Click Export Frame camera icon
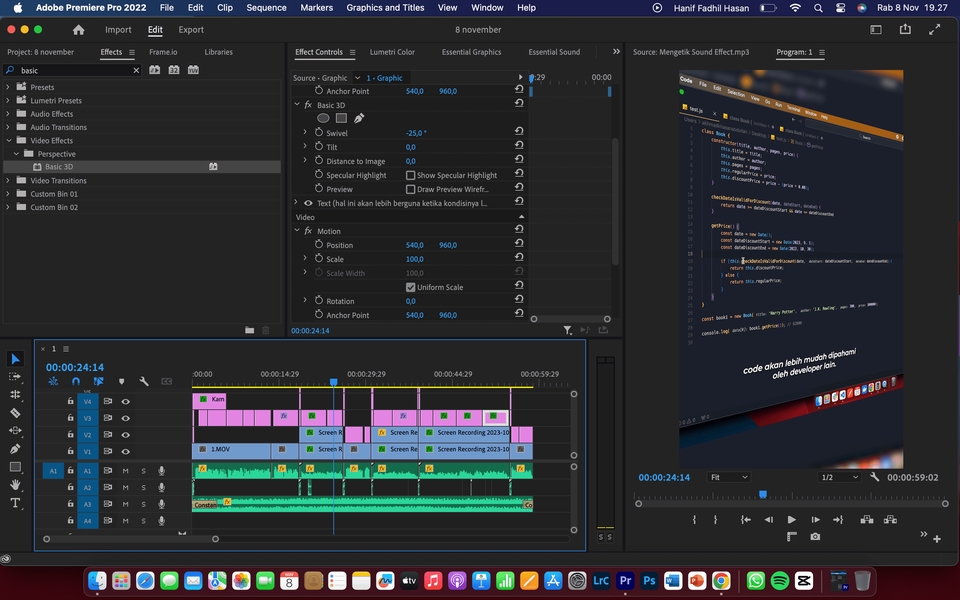The width and height of the screenshot is (960, 600). [815, 537]
